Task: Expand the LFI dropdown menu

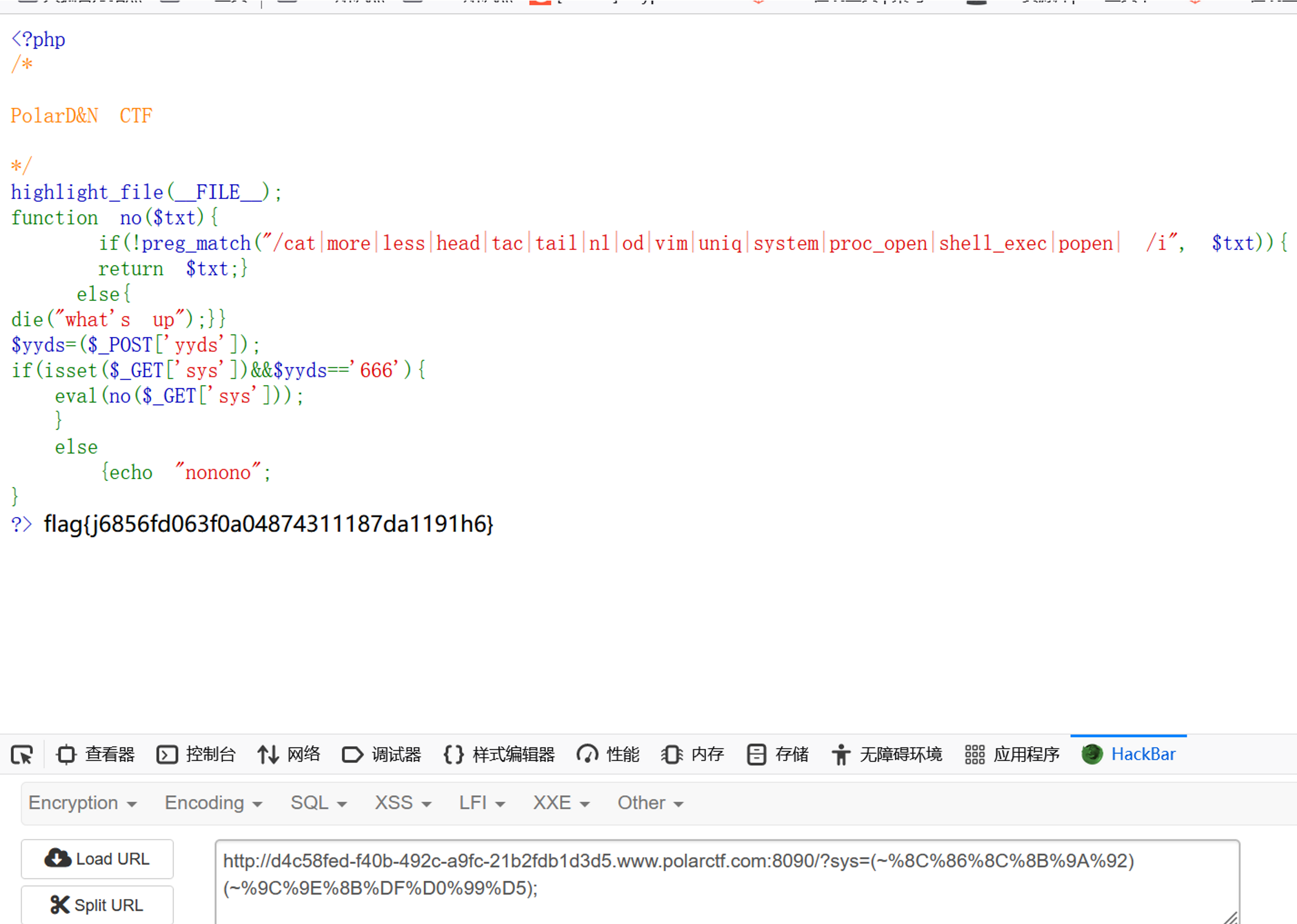Action: tap(481, 803)
